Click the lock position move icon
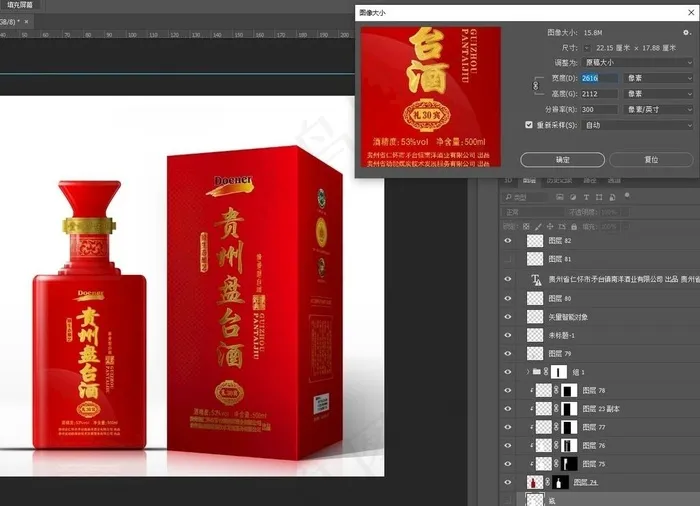Image resolution: width=700 pixels, height=506 pixels. point(550,227)
